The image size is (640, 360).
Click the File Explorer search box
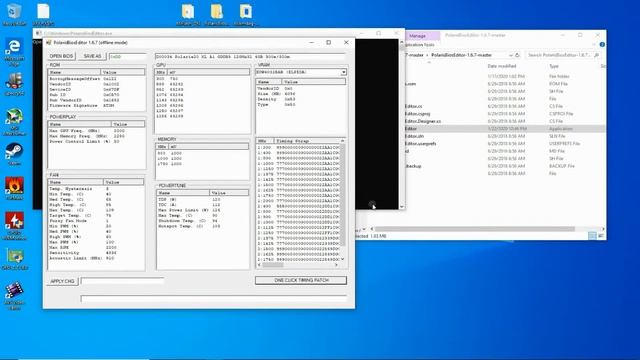[563, 55]
